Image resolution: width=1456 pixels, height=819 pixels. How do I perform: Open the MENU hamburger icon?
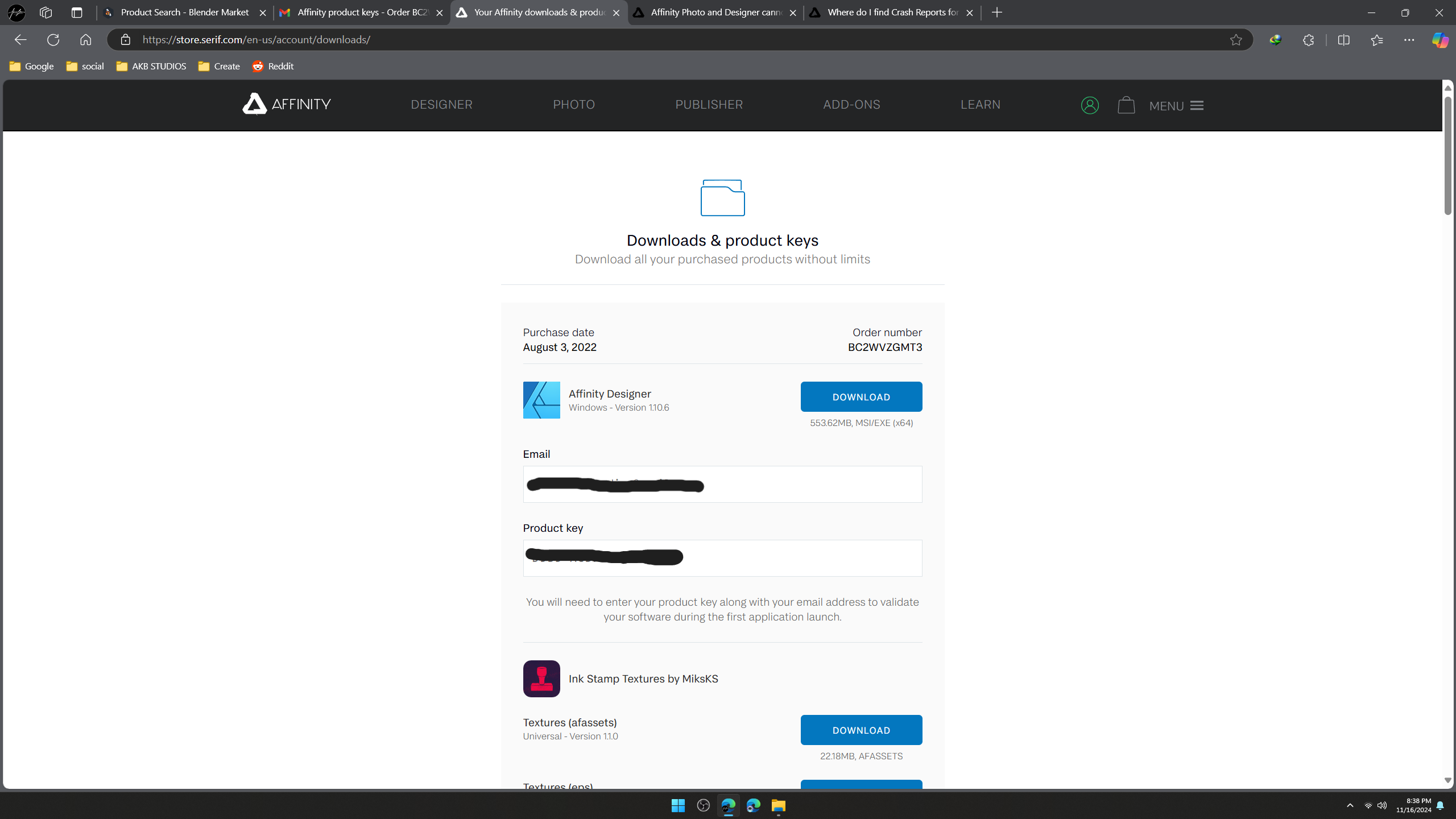click(x=1197, y=106)
